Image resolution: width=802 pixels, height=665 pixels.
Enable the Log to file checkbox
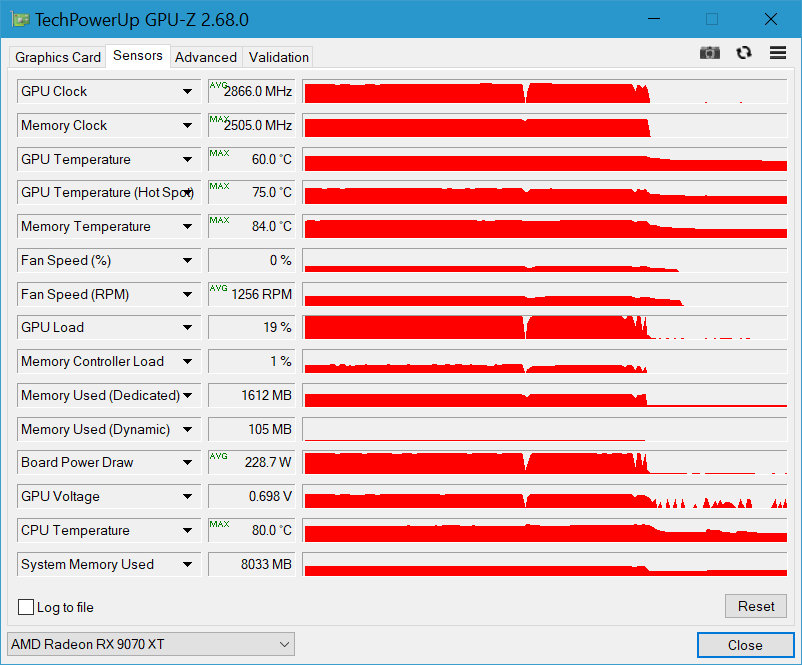pyautogui.click(x=26, y=607)
